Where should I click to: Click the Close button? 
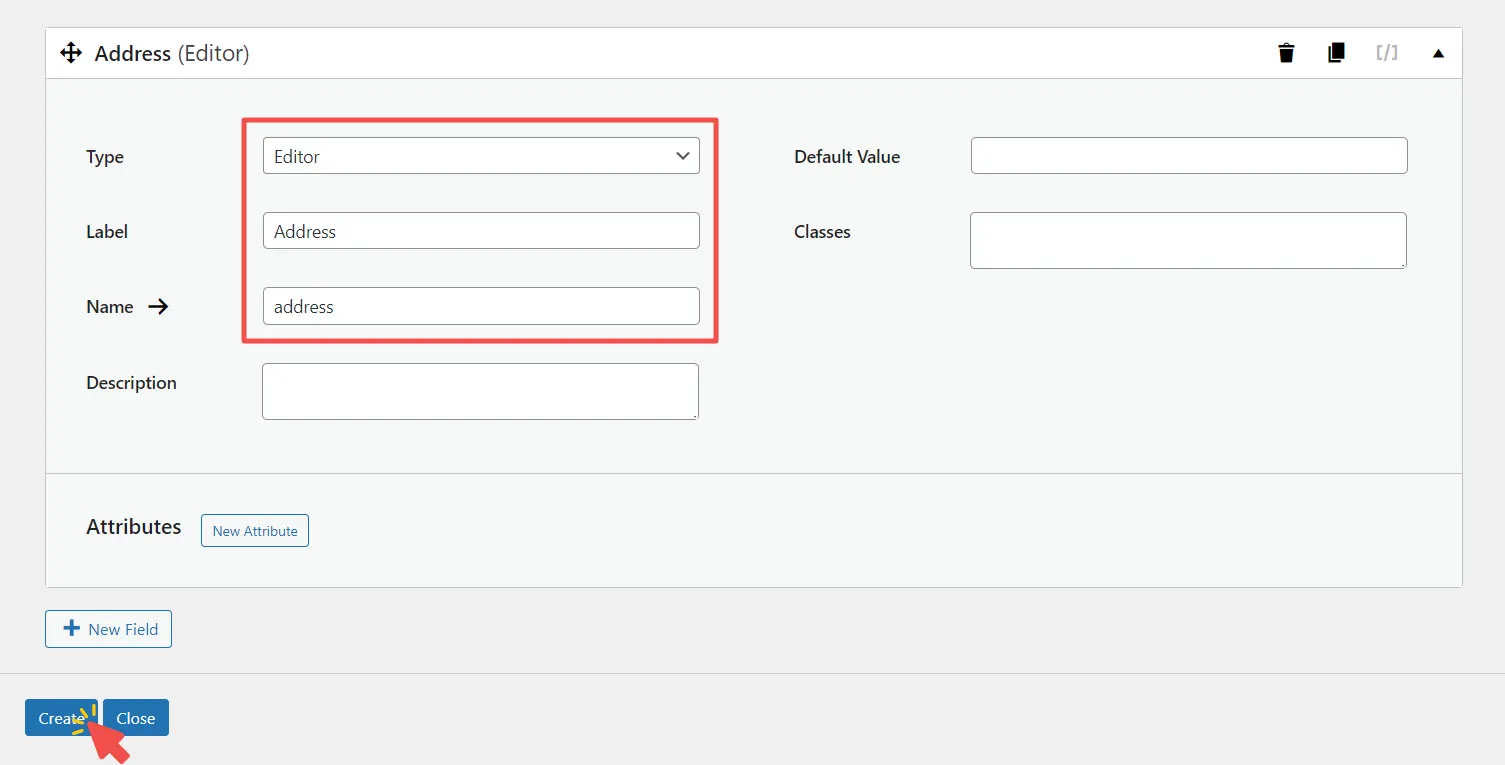pyautogui.click(x=136, y=717)
